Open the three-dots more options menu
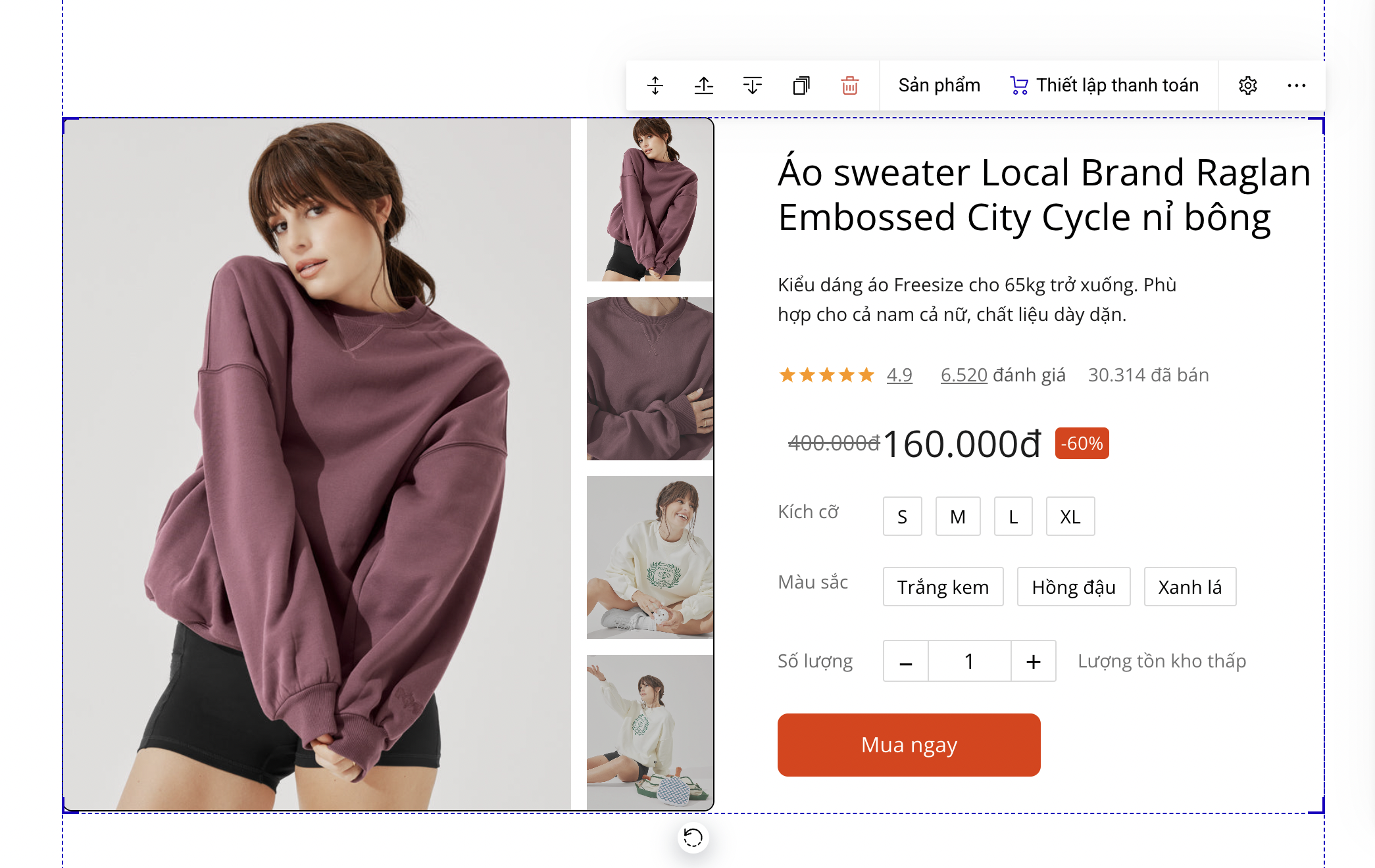 coord(1297,85)
